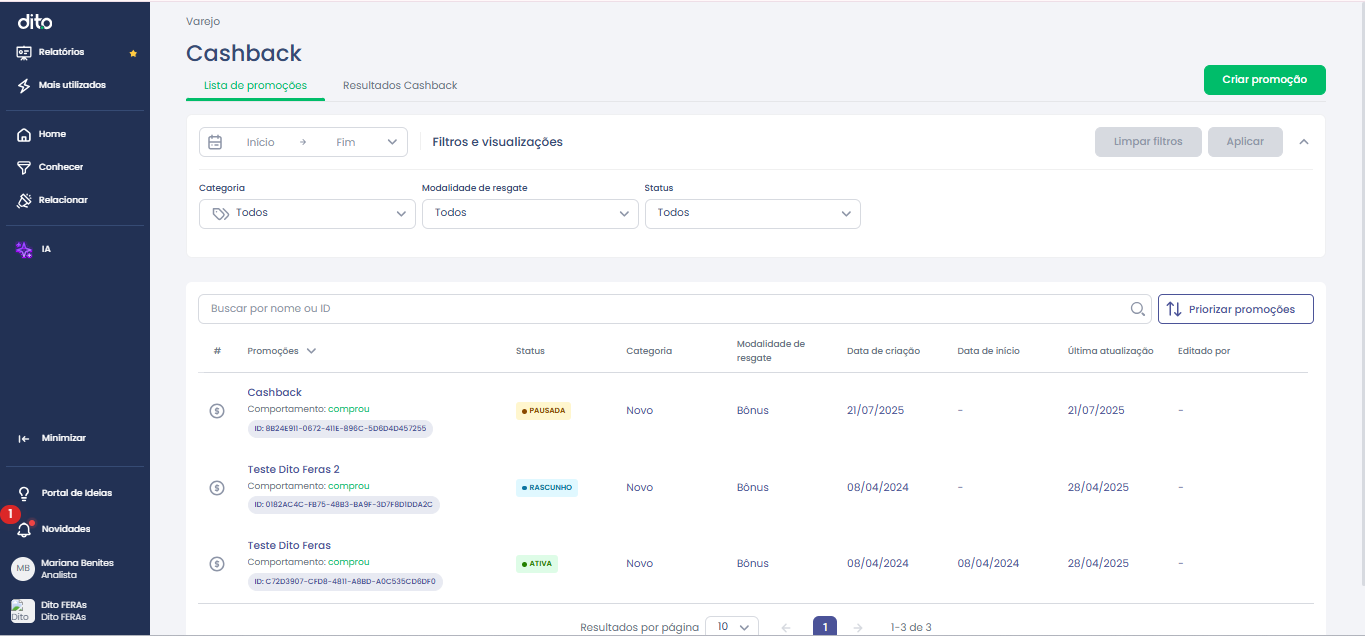Open the Relatórios sidebar icon
This screenshot has height=636, width=1365.
click(x=24, y=52)
